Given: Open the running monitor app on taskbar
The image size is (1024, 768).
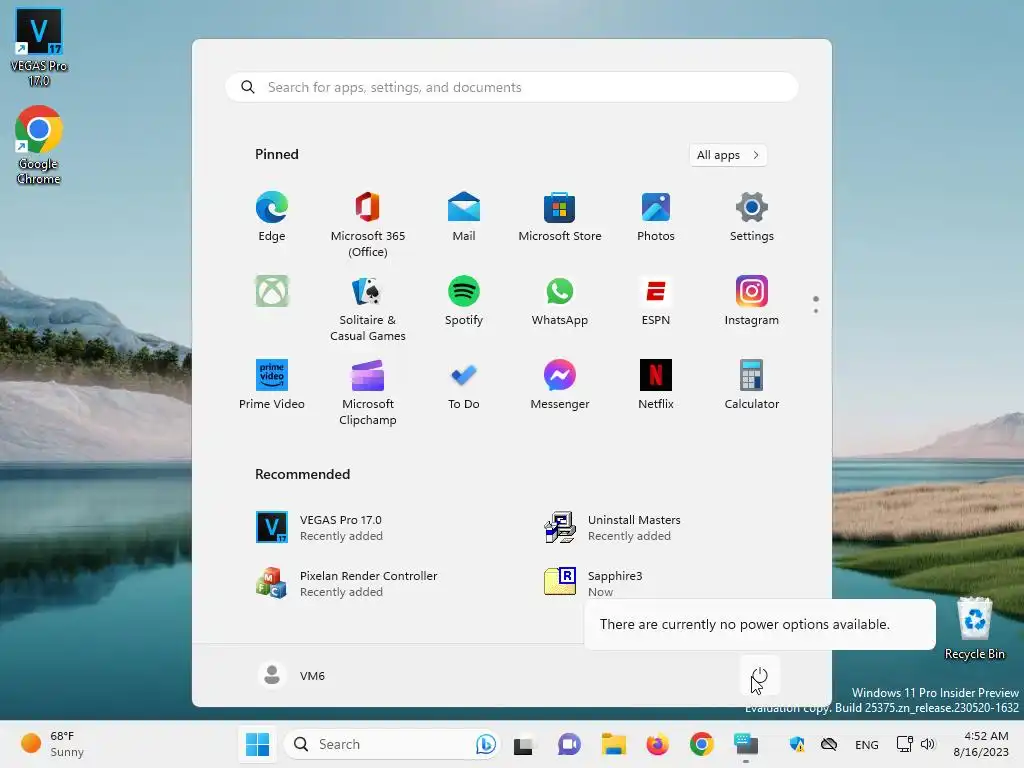Looking at the screenshot, I should (746, 744).
